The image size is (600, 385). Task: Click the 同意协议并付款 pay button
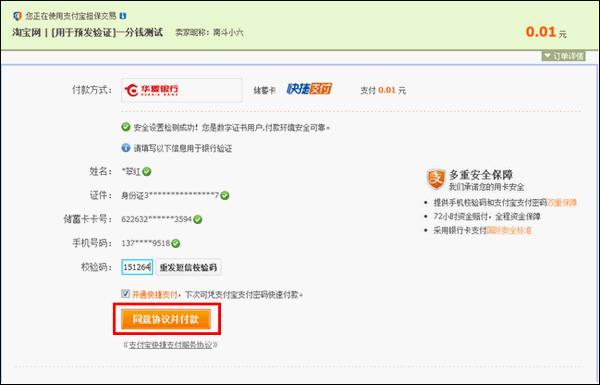pos(166,319)
